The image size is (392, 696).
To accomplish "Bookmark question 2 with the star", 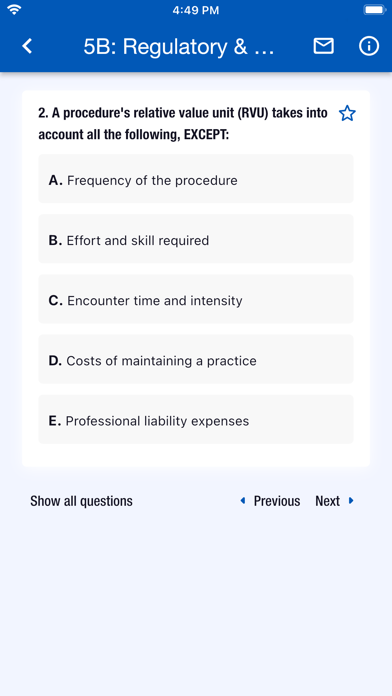I will (347, 114).
